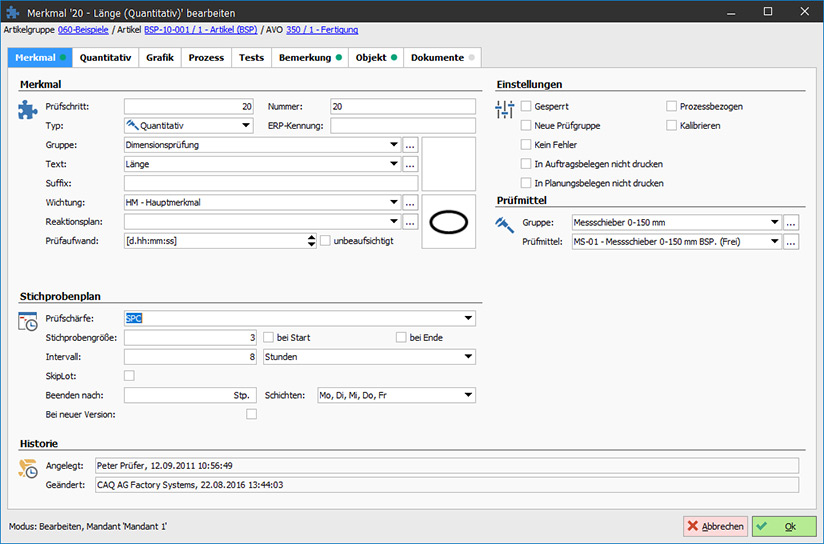Click the Intervall value field
824x544 pixels.
190,357
